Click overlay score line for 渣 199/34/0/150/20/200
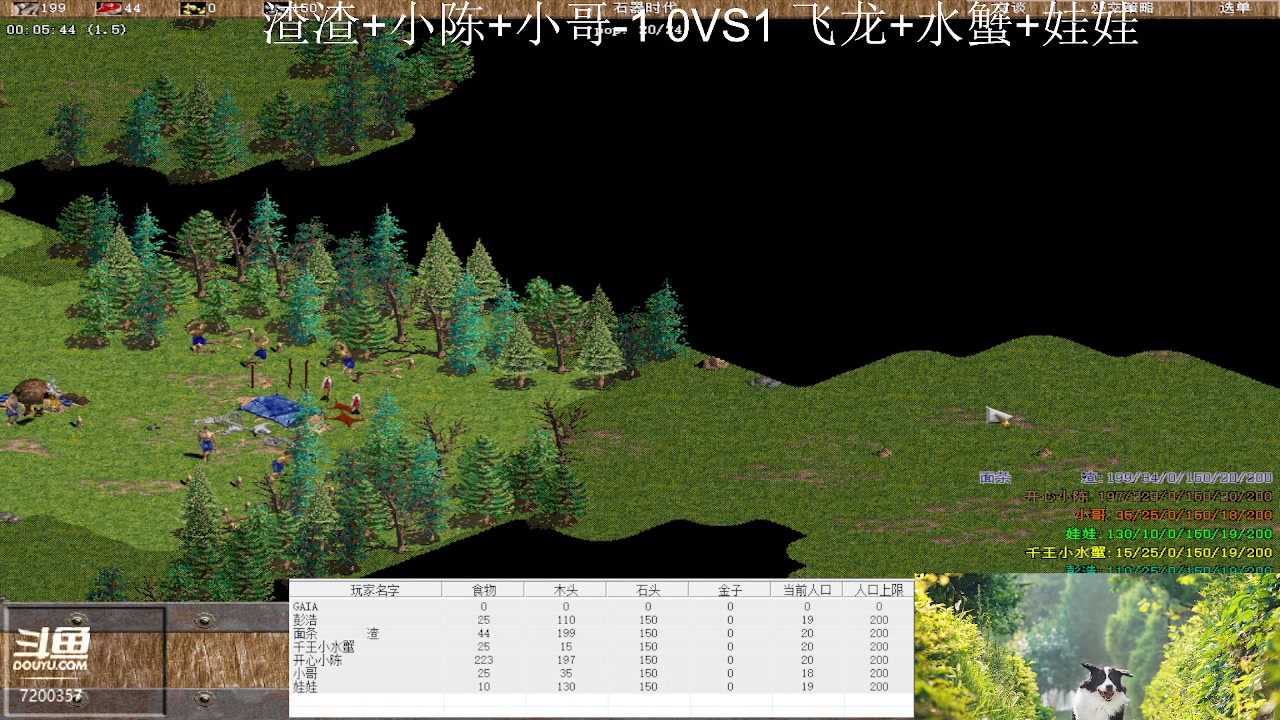 click(1177, 478)
